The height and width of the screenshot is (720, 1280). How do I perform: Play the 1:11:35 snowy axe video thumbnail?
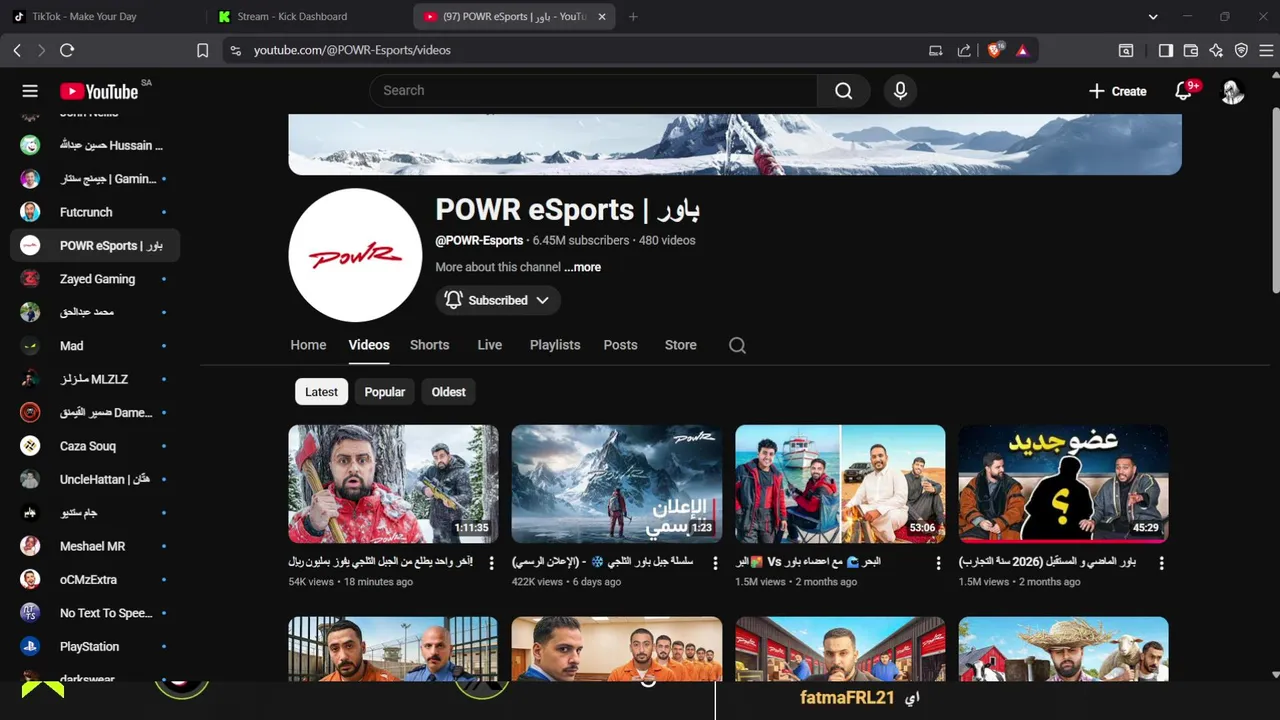[394, 484]
